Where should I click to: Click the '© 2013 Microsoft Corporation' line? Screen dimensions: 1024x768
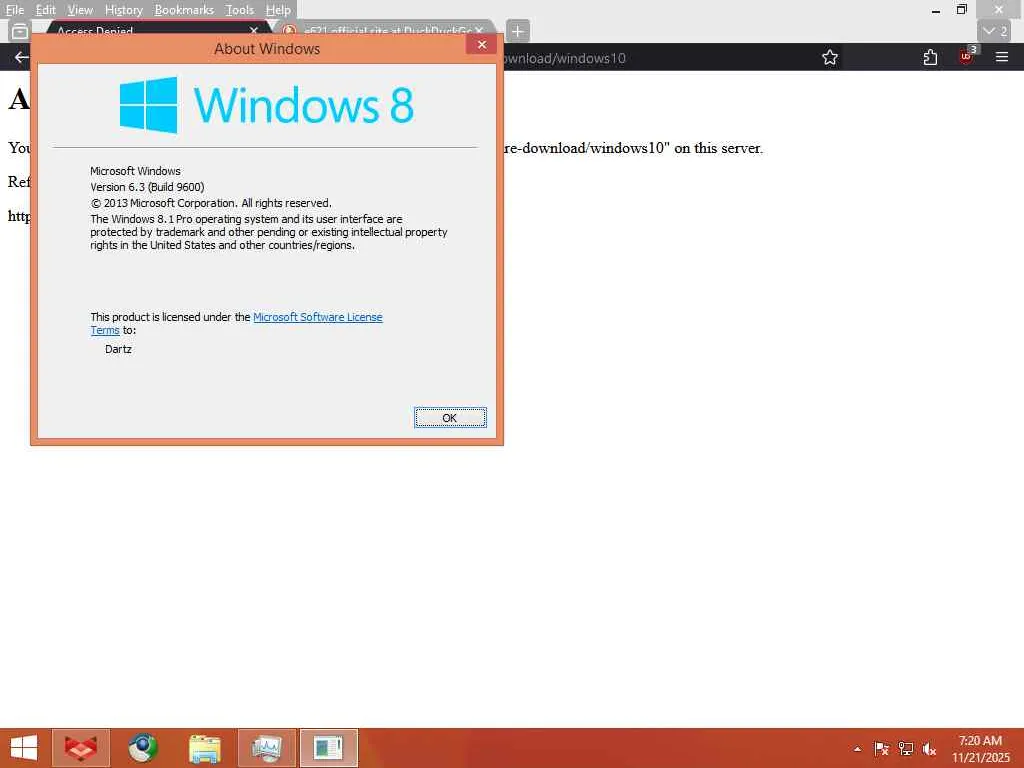pyautogui.click(x=211, y=203)
